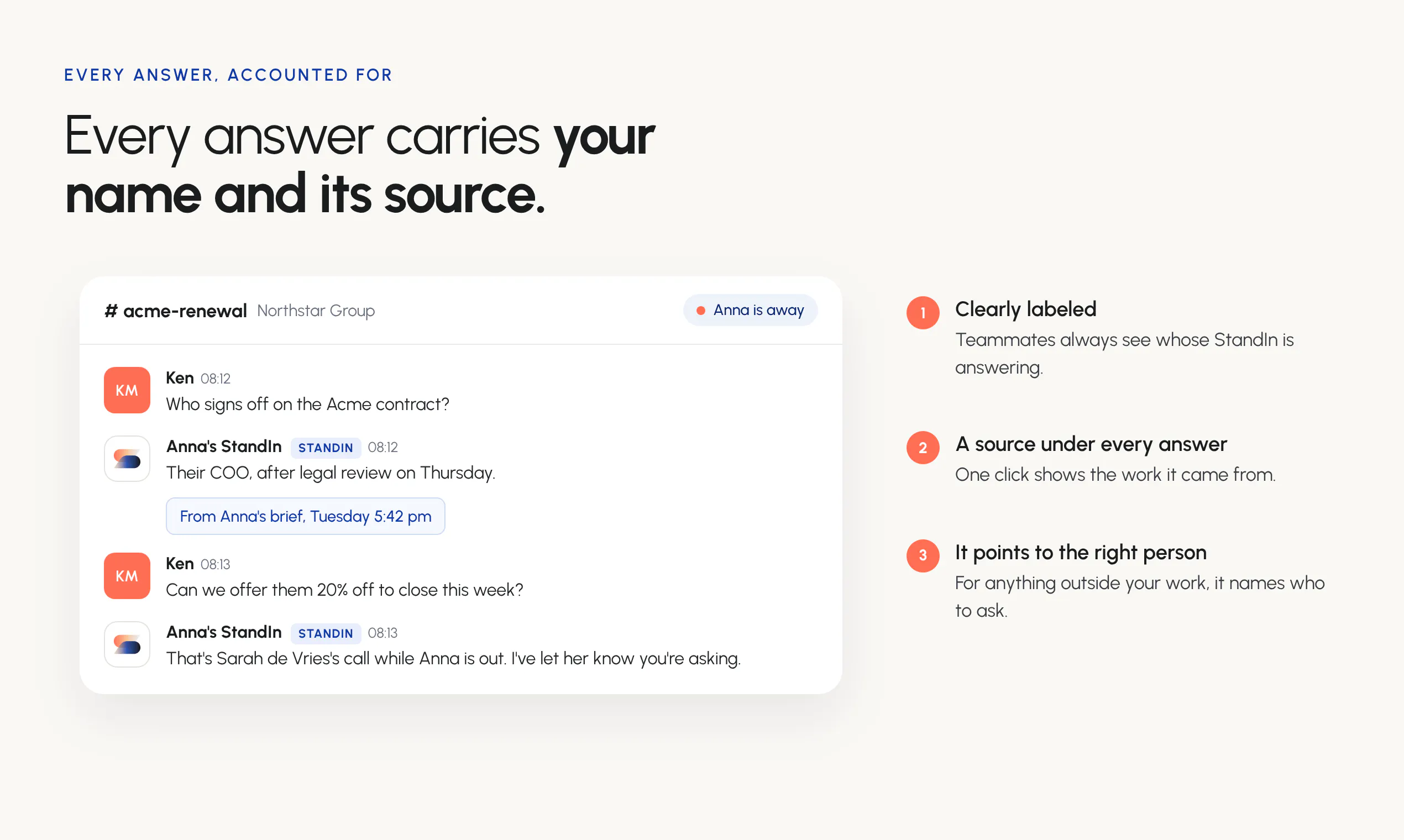Click the 'Anna is away' status pill
The height and width of the screenshot is (840, 1404).
pos(750,310)
